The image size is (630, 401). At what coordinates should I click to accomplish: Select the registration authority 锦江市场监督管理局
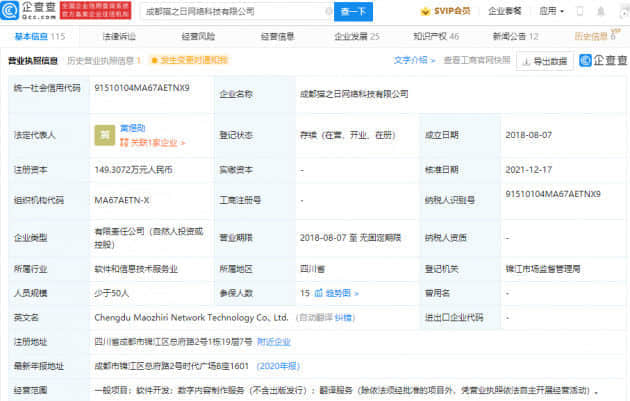click(542, 269)
